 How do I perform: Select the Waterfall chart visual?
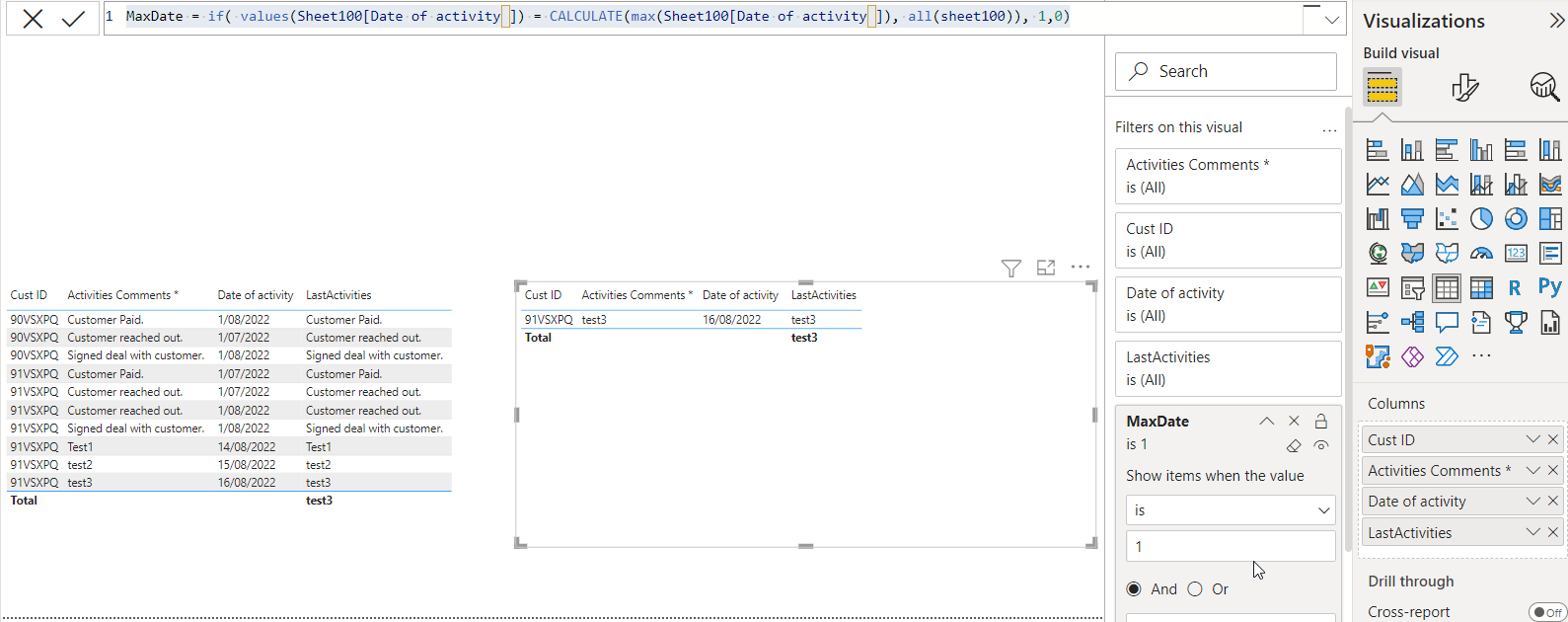coord(1378,219)
